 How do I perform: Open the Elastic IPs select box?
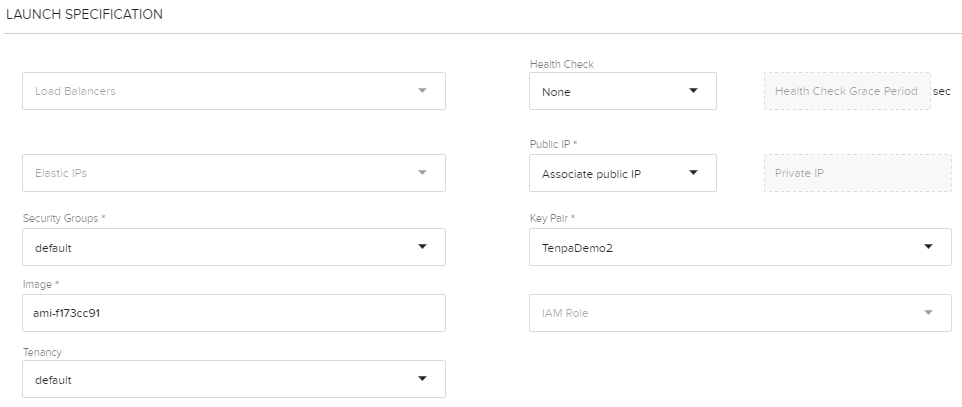click(x=220, y=173)
